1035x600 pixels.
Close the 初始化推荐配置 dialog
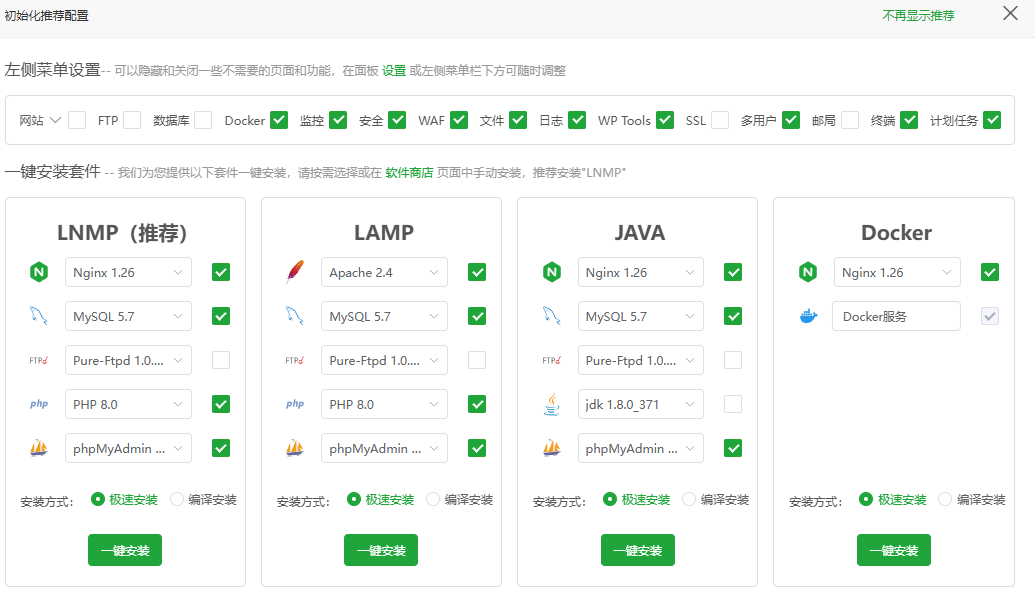click(x=1010, y=13)
